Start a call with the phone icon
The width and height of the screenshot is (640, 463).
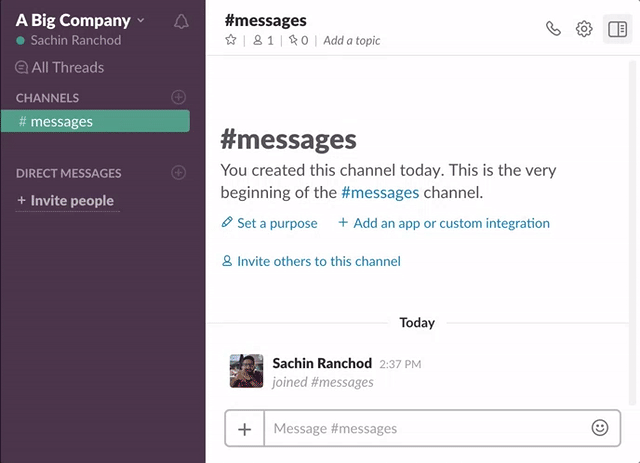553,29
